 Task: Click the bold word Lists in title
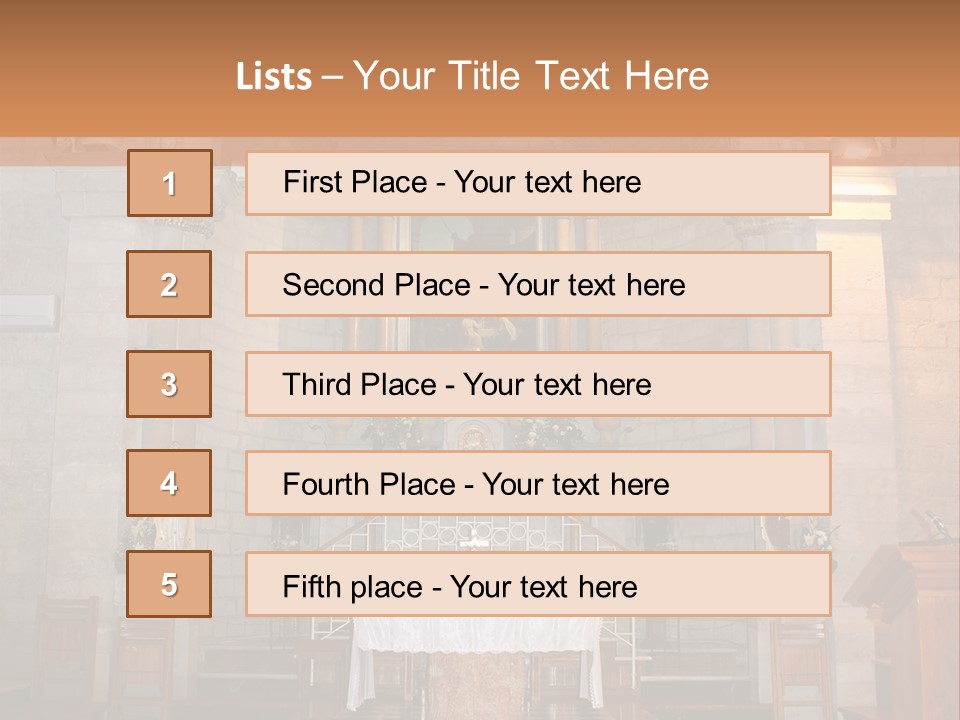coord(274,77)
